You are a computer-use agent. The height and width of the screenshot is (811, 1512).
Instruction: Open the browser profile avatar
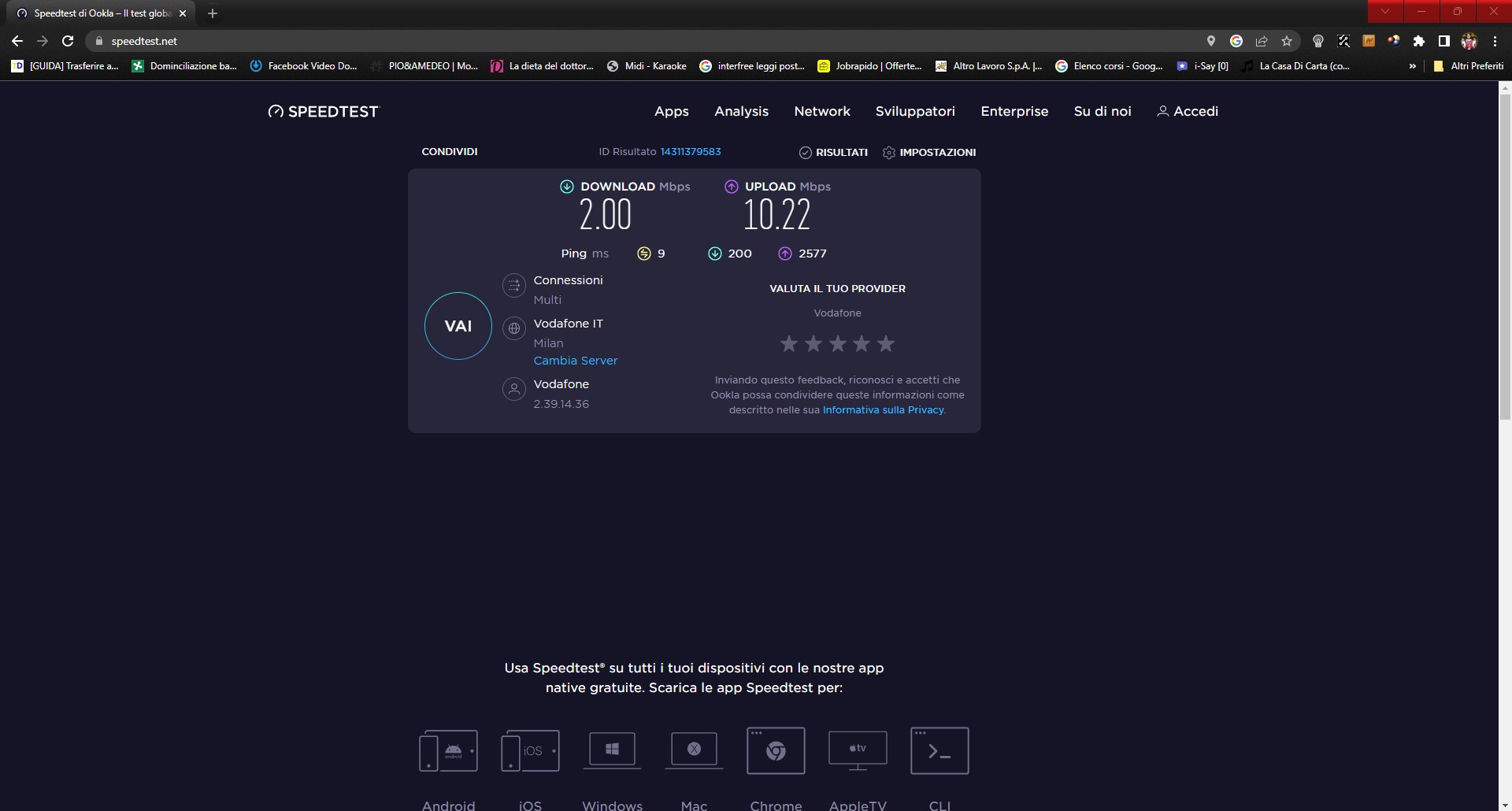(1469, 41)
